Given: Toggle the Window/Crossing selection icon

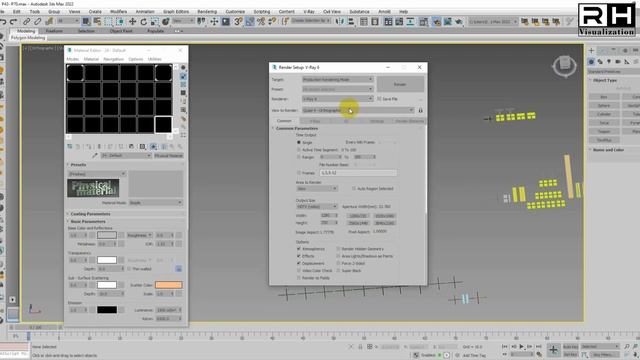Looking at the screenshot, I should [120, 22].
